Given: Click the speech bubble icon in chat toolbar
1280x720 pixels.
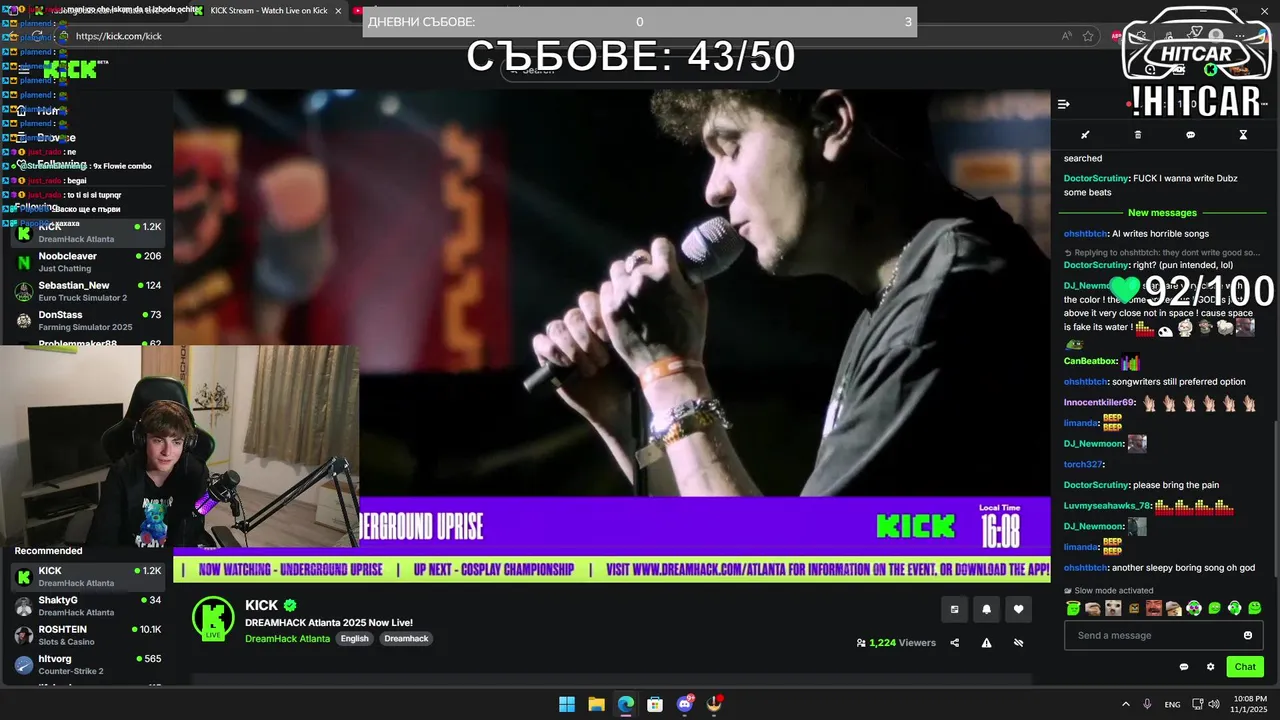Looking at the screenshot, I should 1190,135.
